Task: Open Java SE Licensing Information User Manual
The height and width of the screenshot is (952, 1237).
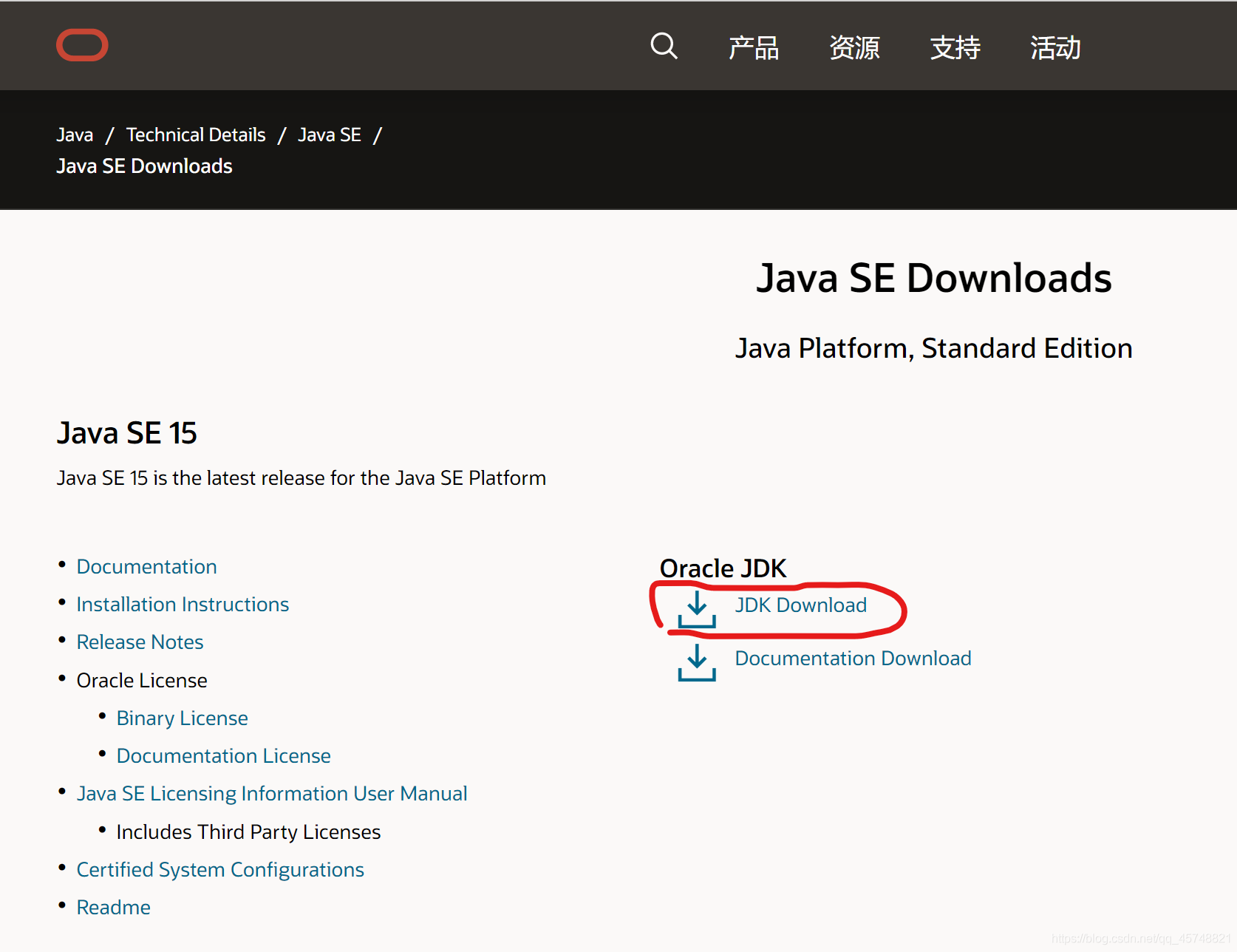Action: click(272, 793)
